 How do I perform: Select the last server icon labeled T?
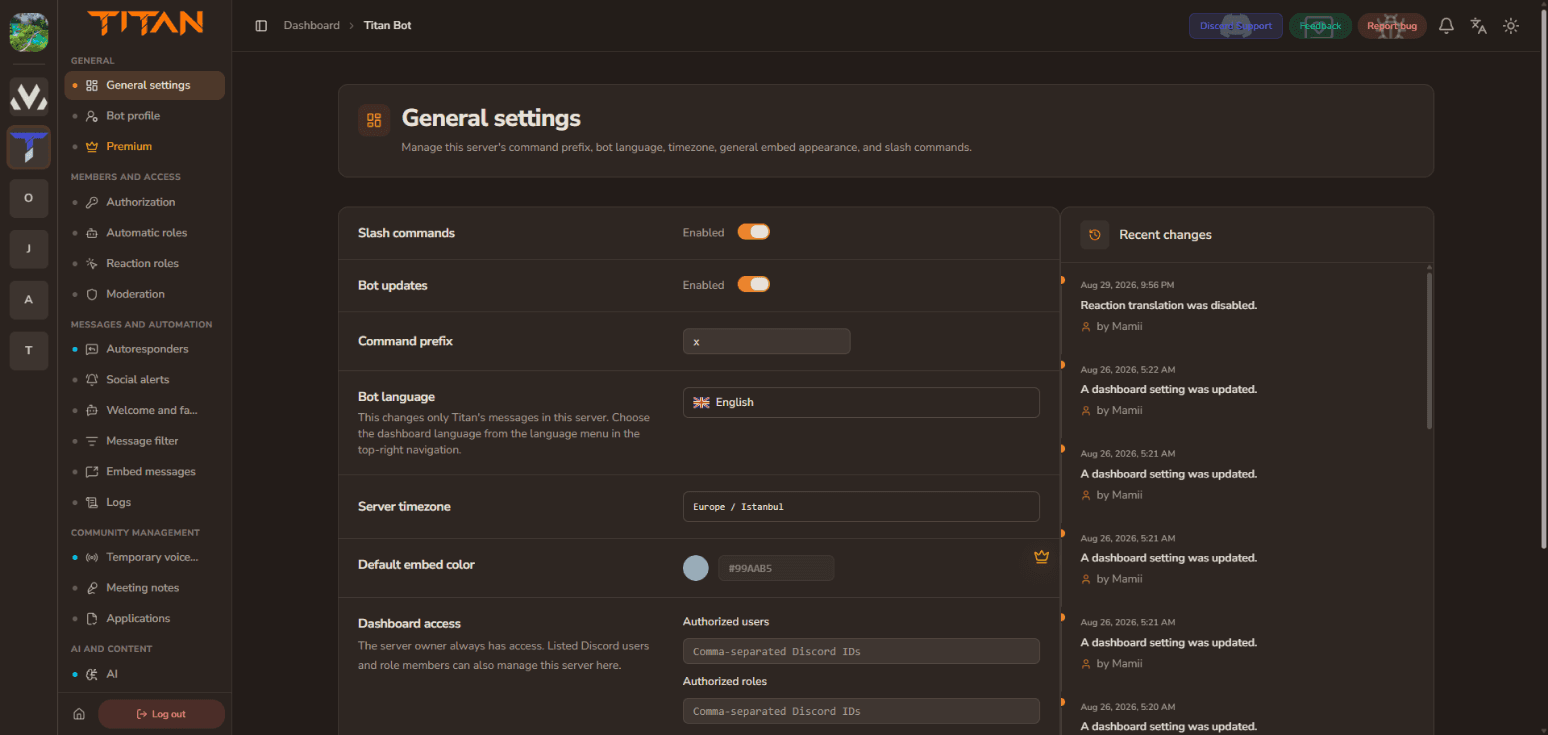point(29,350)
